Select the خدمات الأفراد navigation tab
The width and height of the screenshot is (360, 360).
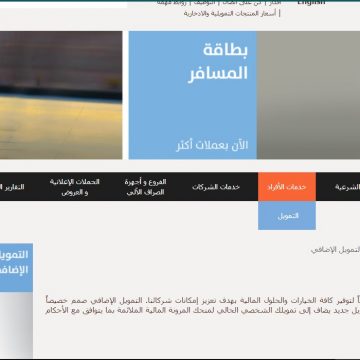coord(287,187)
